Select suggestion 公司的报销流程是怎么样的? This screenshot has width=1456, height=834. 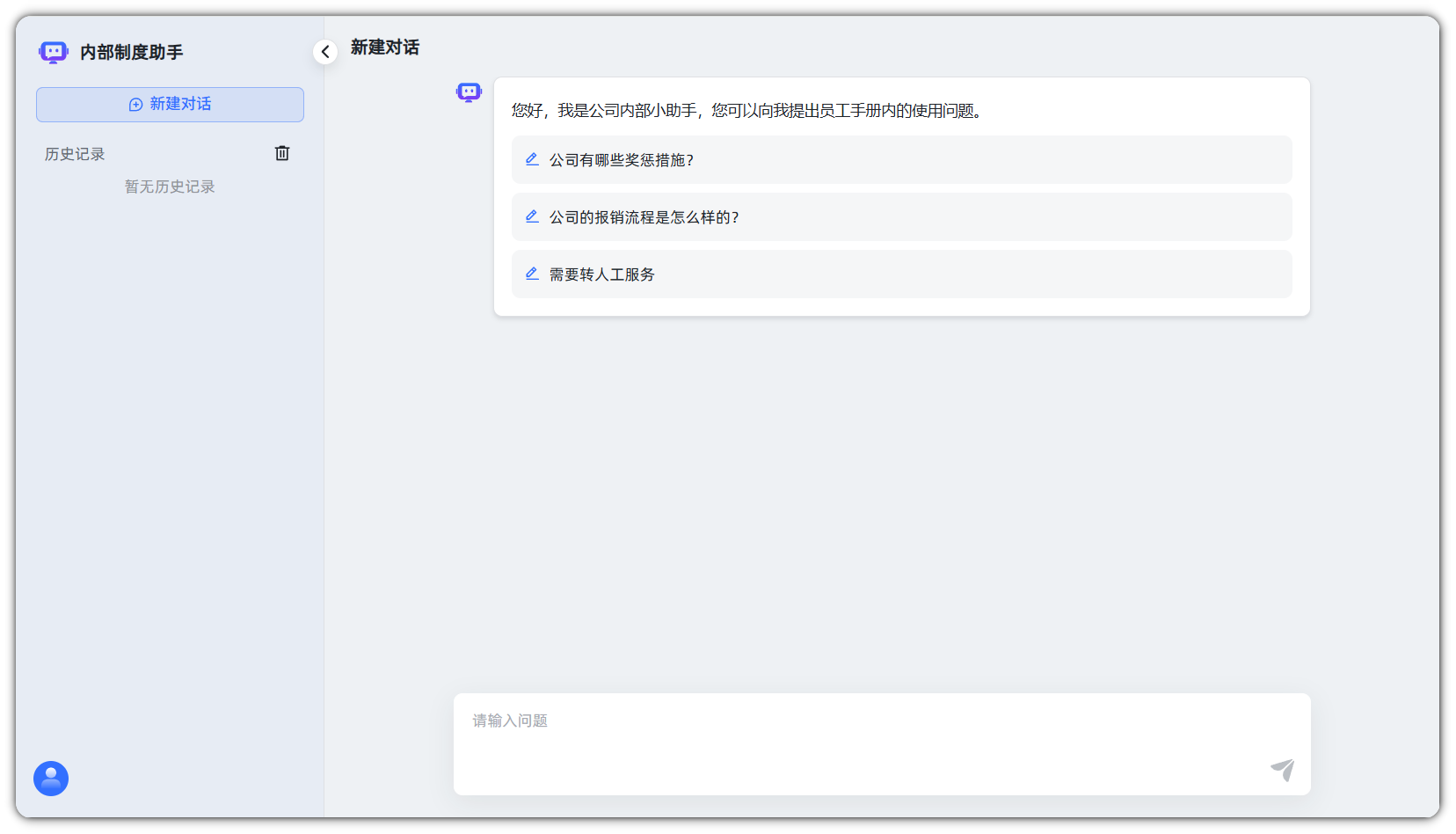click(x=902, y=216)
